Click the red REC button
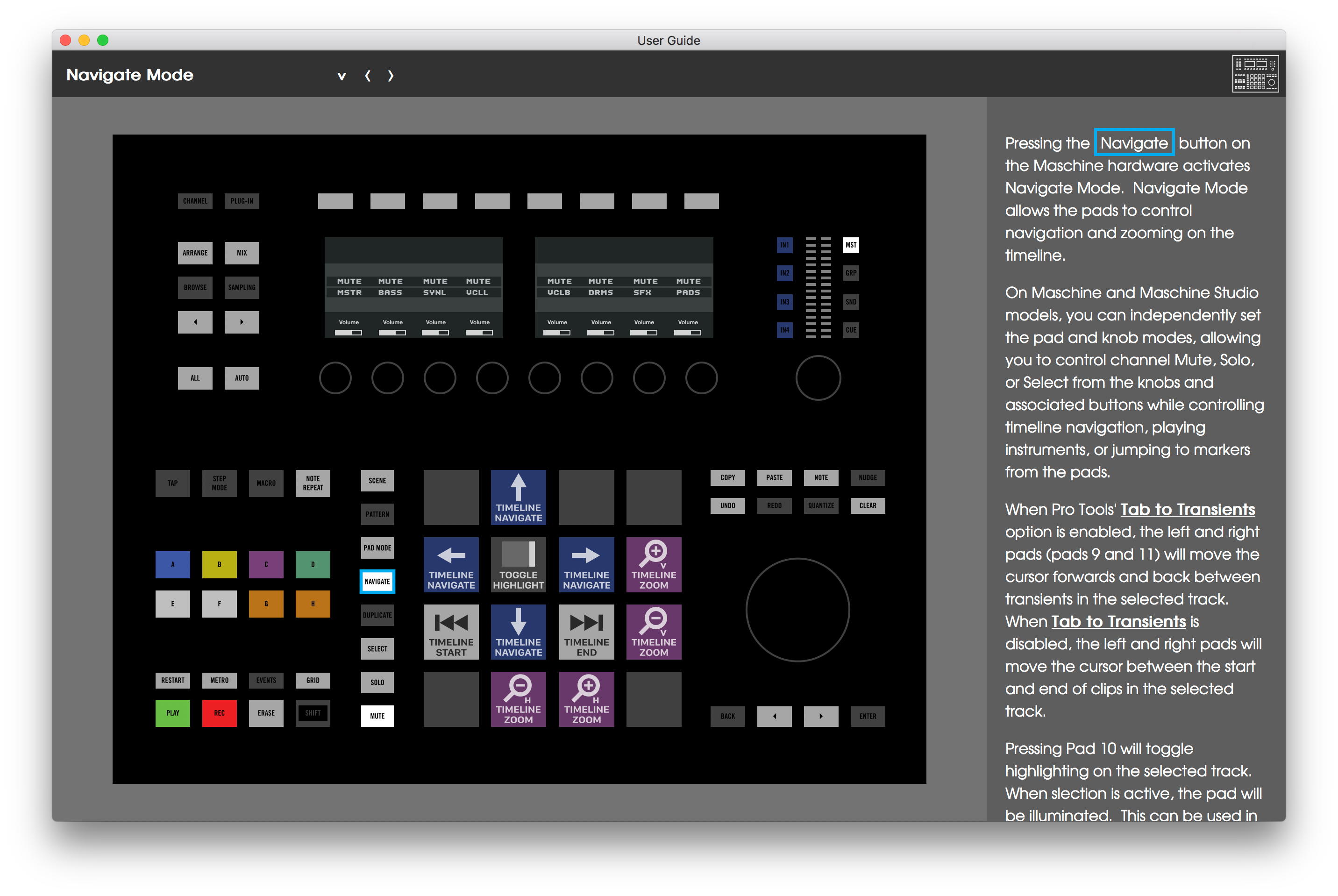The height and width of the screenshot is (896, 1338). point(220,713)
